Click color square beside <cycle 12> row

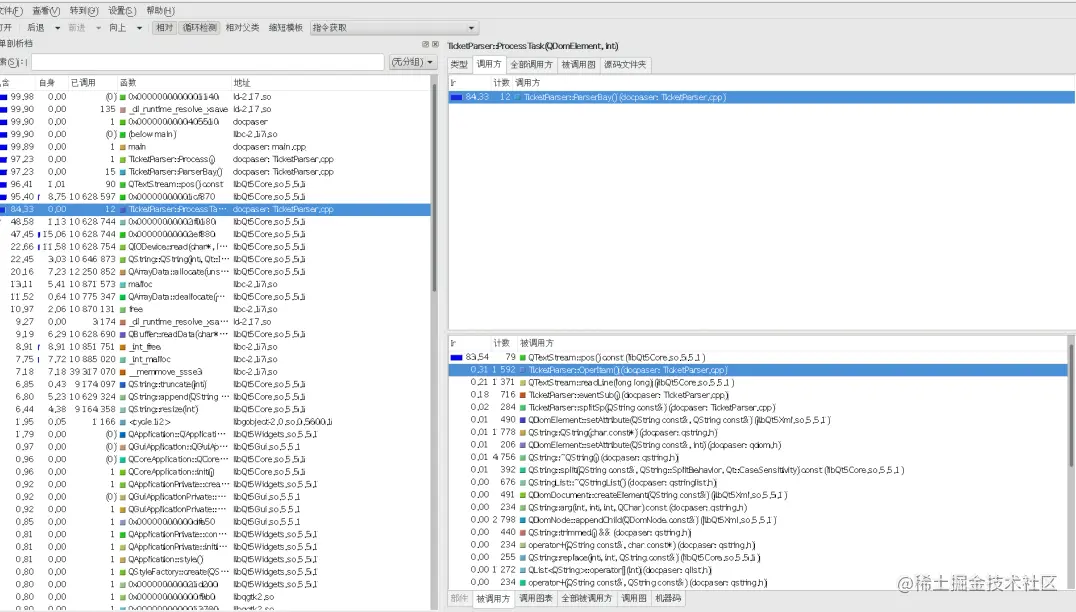click(x=123, y=422)
